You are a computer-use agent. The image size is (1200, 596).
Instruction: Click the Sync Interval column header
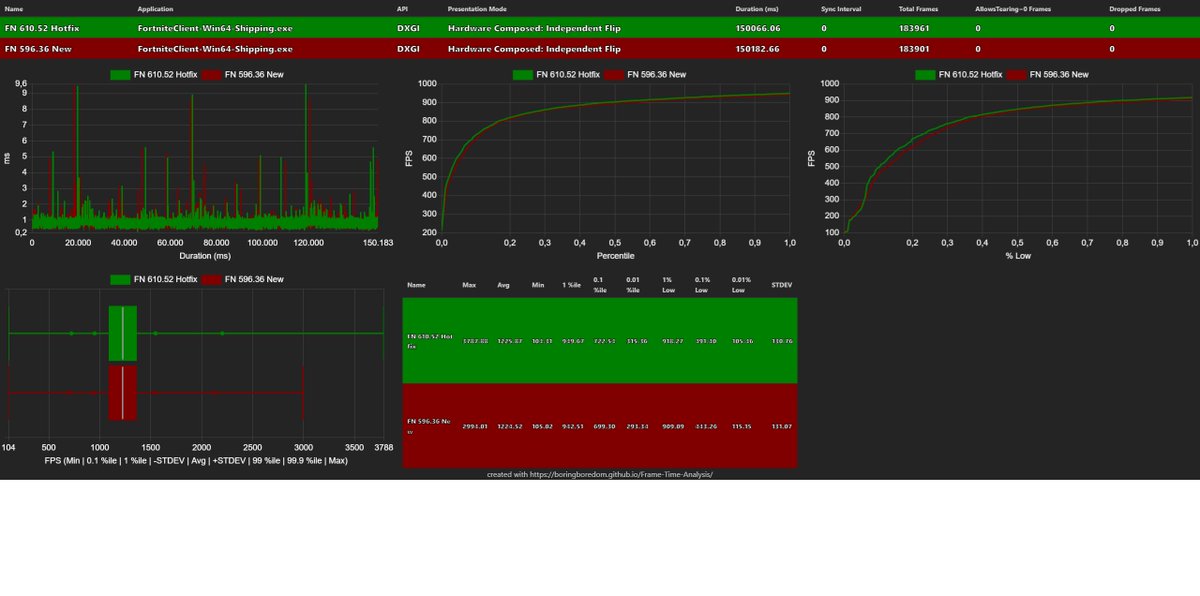842,8
